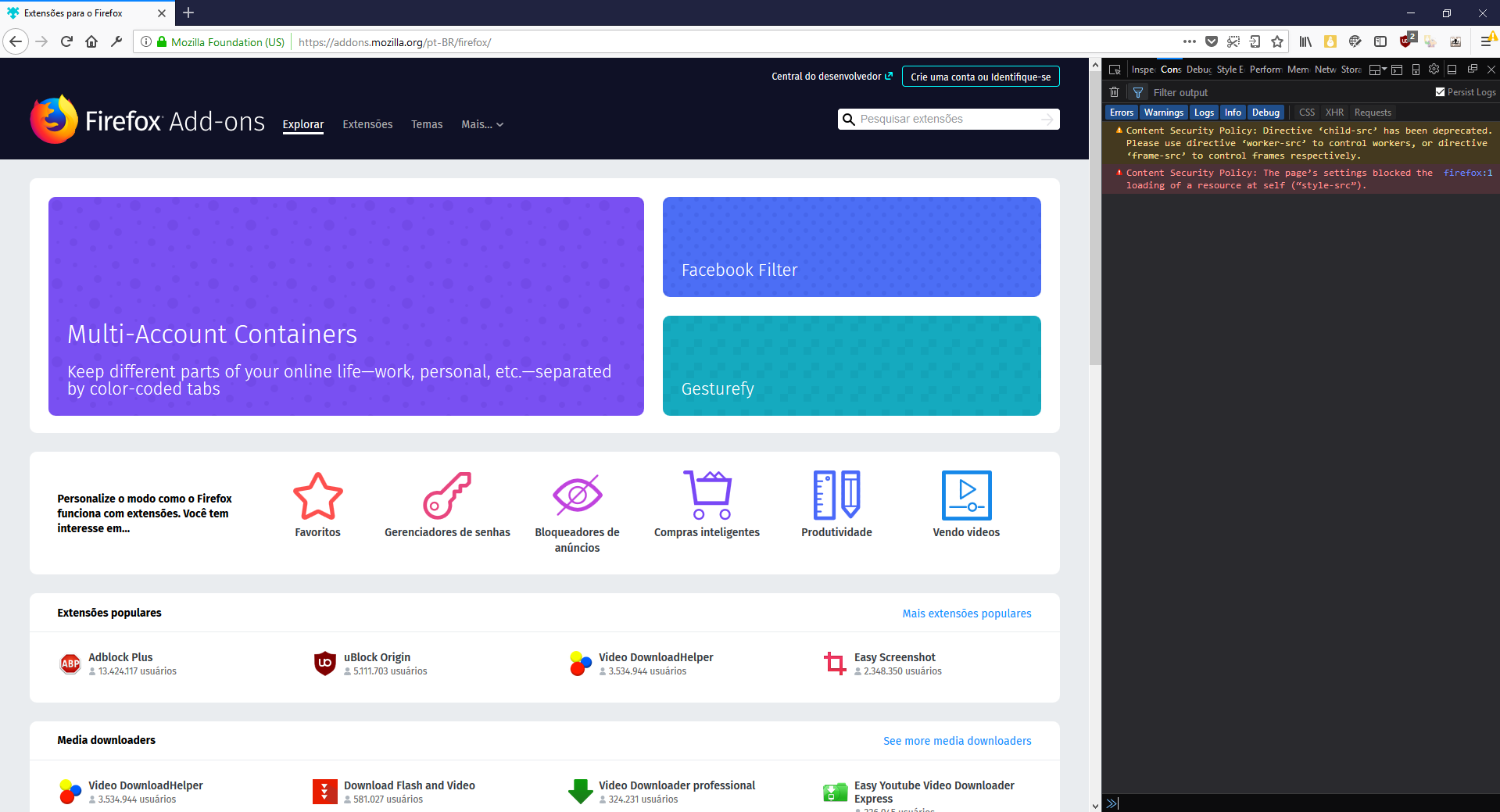Viewport: 1500px width, 812px height.
Task: Click the Crie uma conta ou Identifique-se button
Action: coord(980,76)
